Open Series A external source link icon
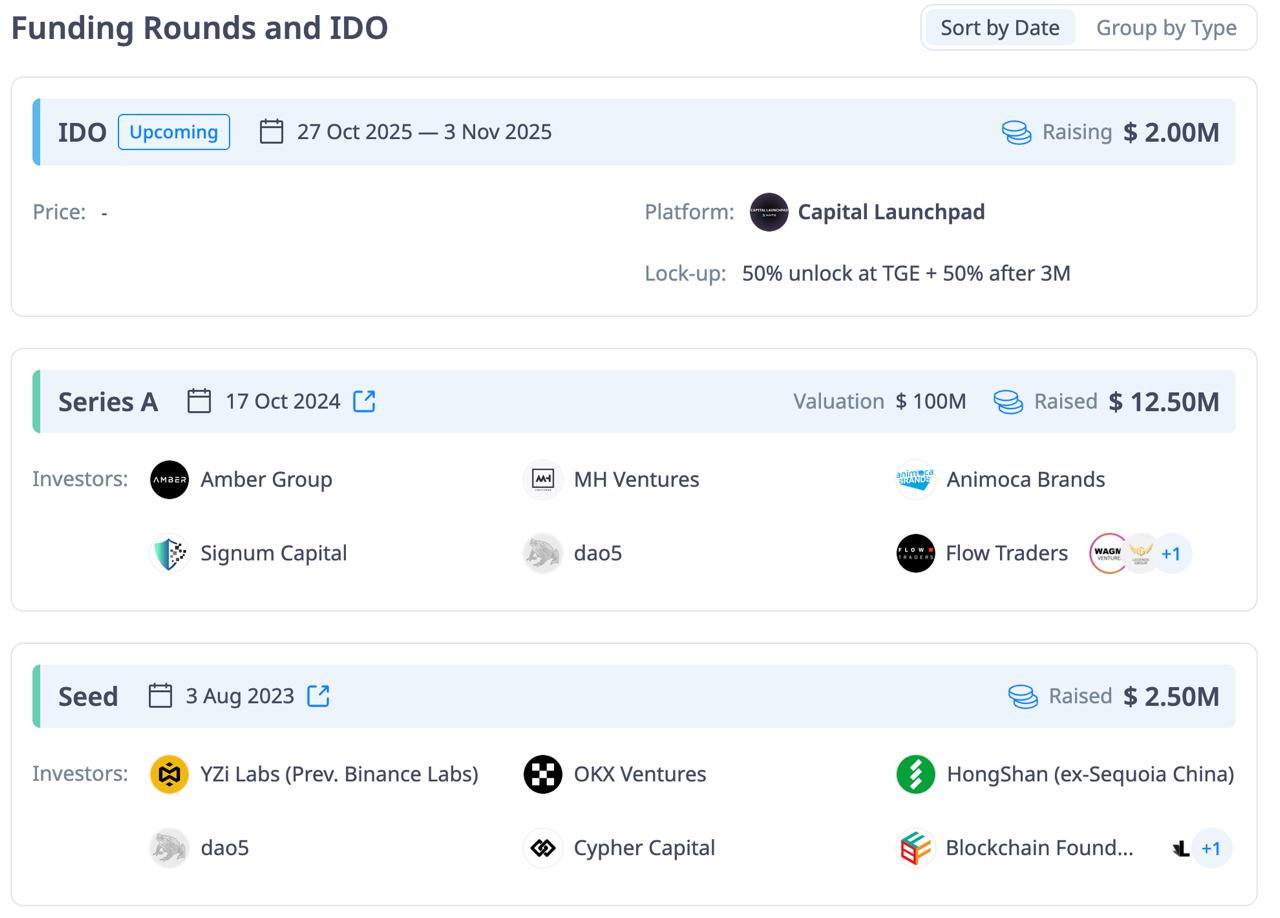The image size is (1280, 918). tap(365, 401)
